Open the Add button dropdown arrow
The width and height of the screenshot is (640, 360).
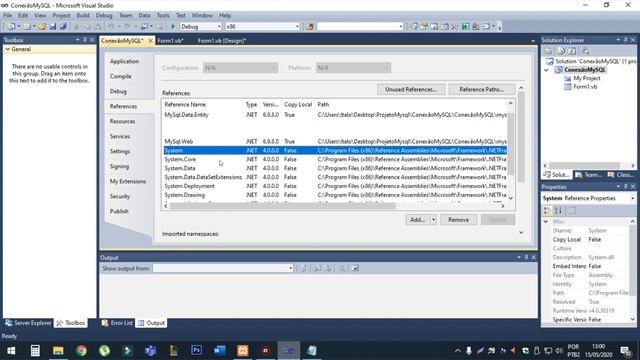(x=433, y=220)
